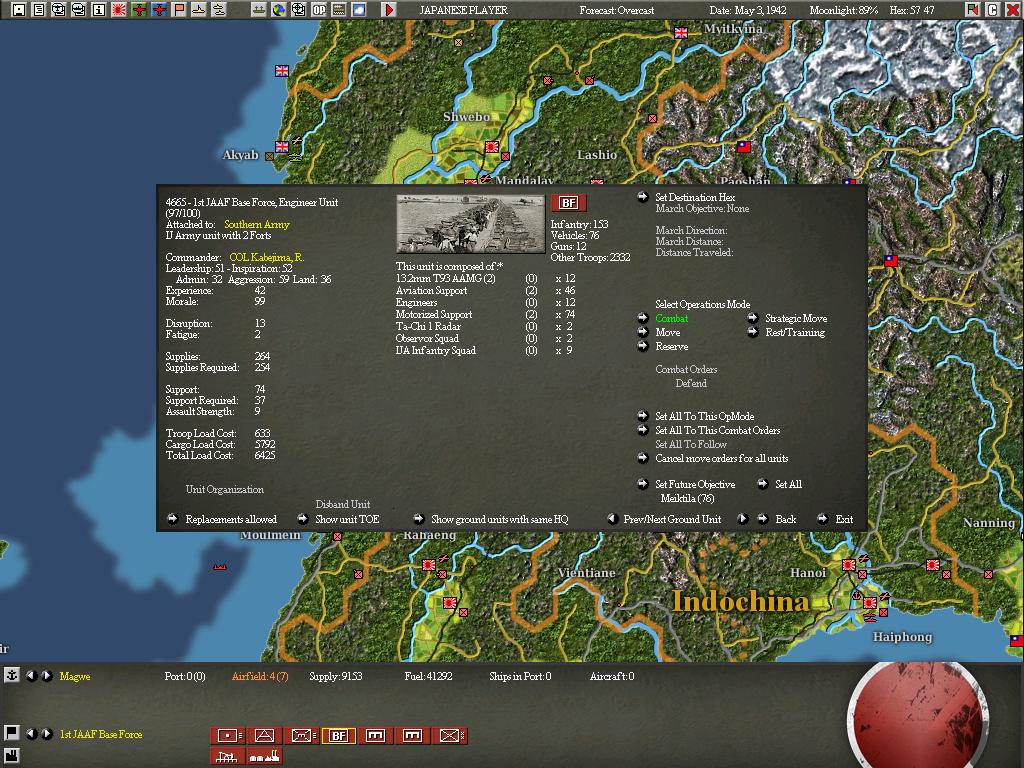Click 'Supply: 9153' in base bar
Viewport: 1024px width, 768px height.
(x=336, y=676)
